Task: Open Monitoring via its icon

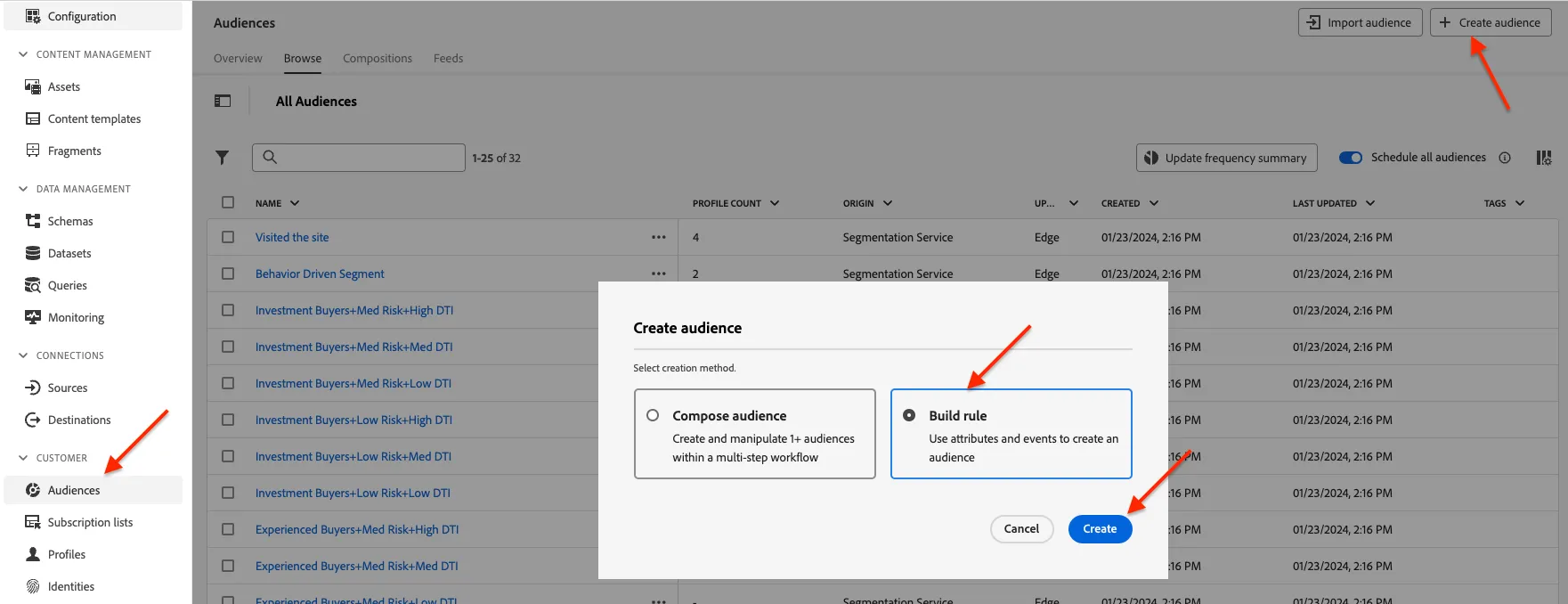Action: coord(33,317)
